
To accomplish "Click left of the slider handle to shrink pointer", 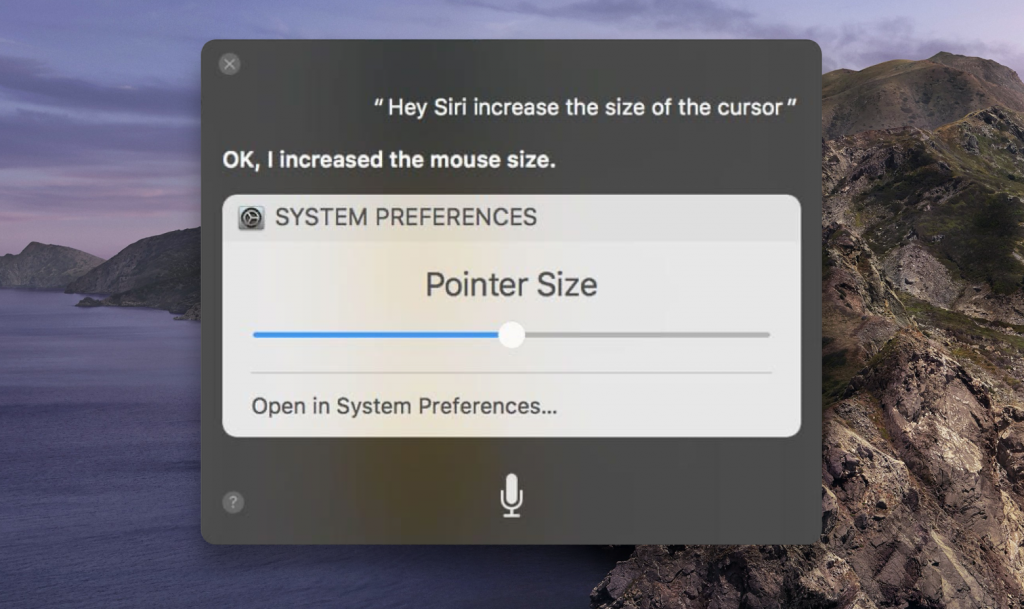I will (x=380, y=336).
